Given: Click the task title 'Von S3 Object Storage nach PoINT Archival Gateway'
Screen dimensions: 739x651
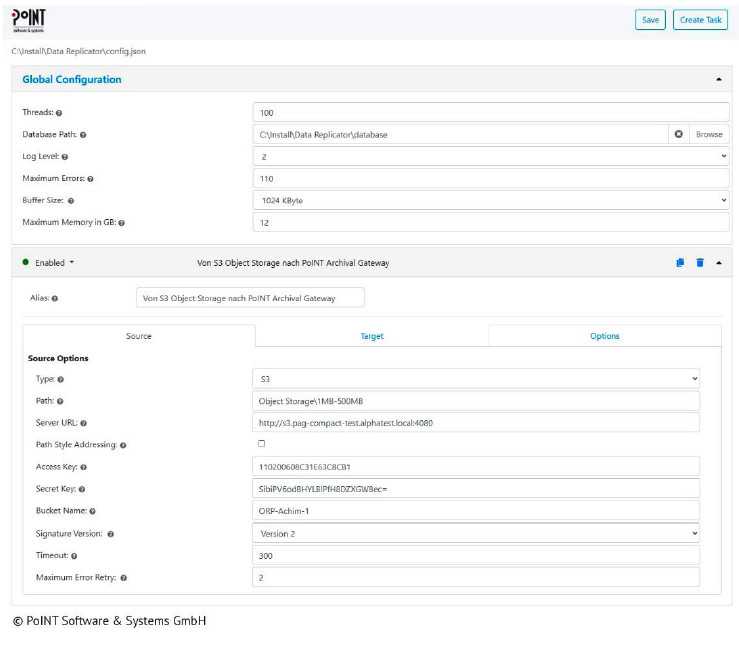Looking at the screenshot, I should pyautogui.click(x=293, y=263).
